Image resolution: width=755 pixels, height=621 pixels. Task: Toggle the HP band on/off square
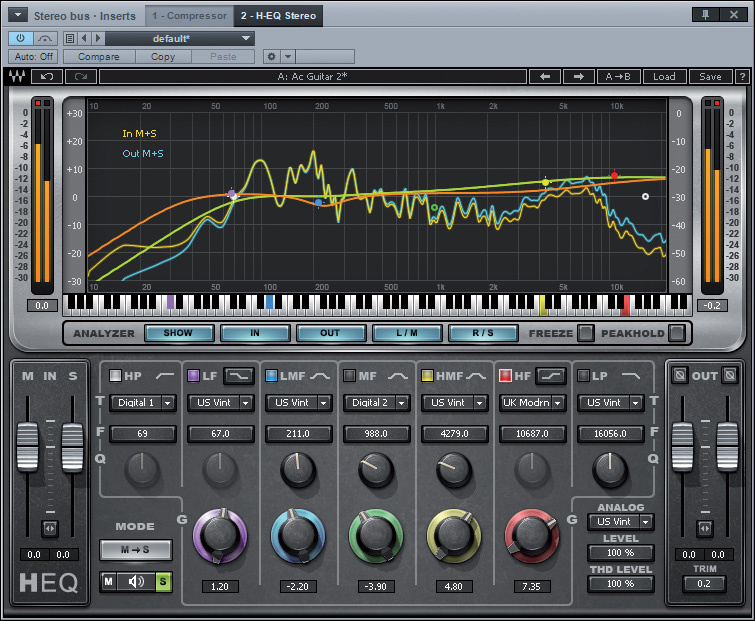coord(115,375)
